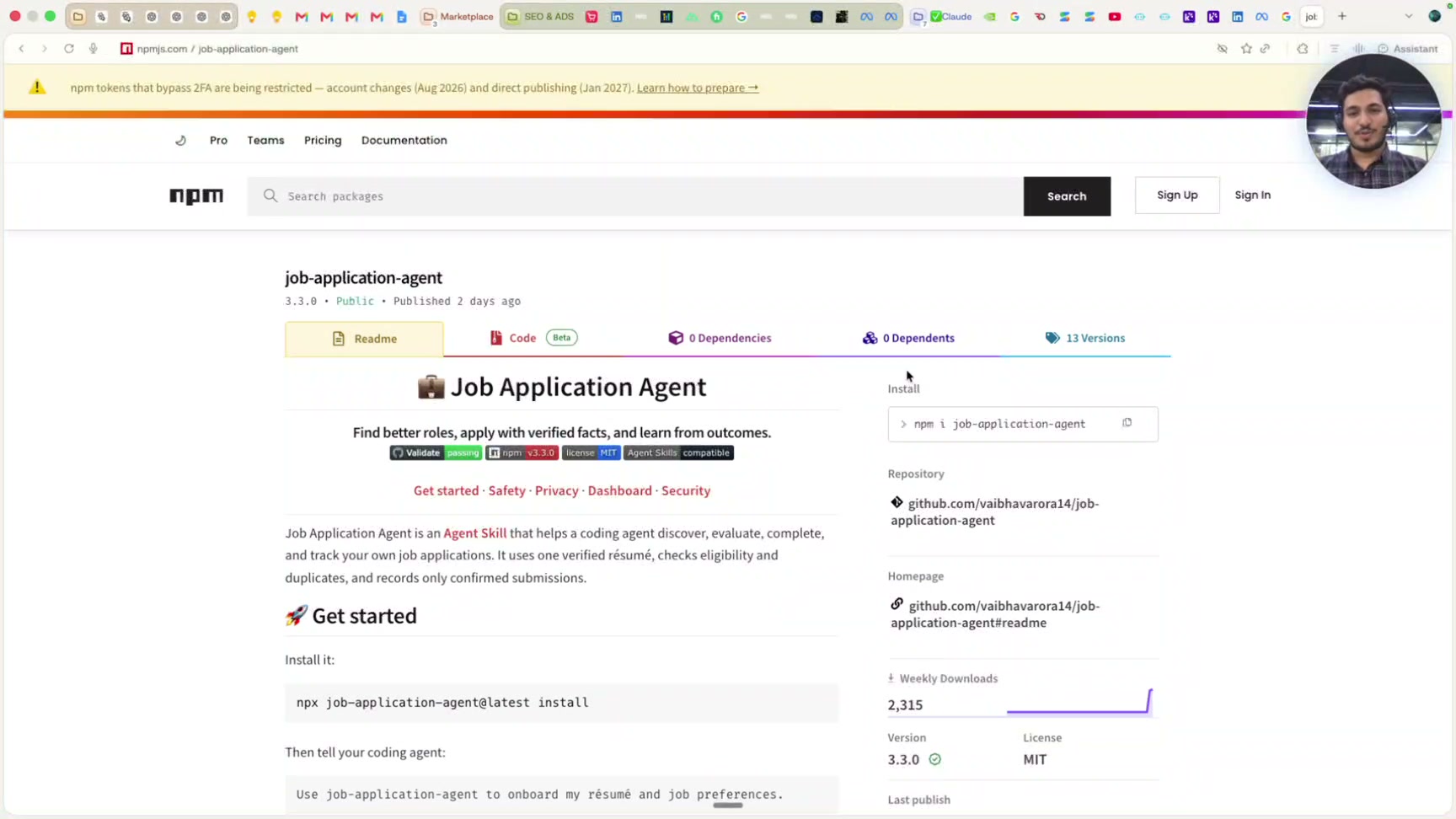Screen dimensions: 1456x819
Task: Open the Agent Skill link
Action: pos(475,533)
